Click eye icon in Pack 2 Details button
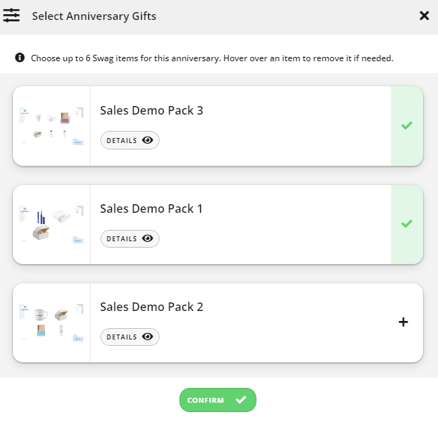Screen dimensions: 438x427 click(x=148, y=336)
